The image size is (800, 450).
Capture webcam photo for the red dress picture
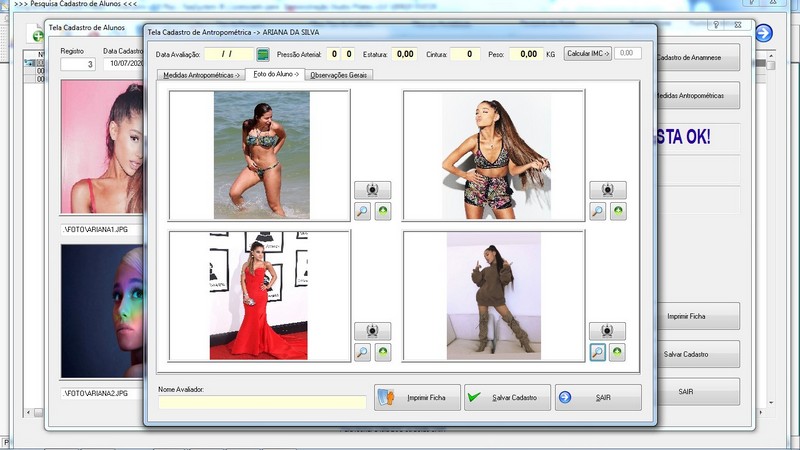click(x=372, y=331)
